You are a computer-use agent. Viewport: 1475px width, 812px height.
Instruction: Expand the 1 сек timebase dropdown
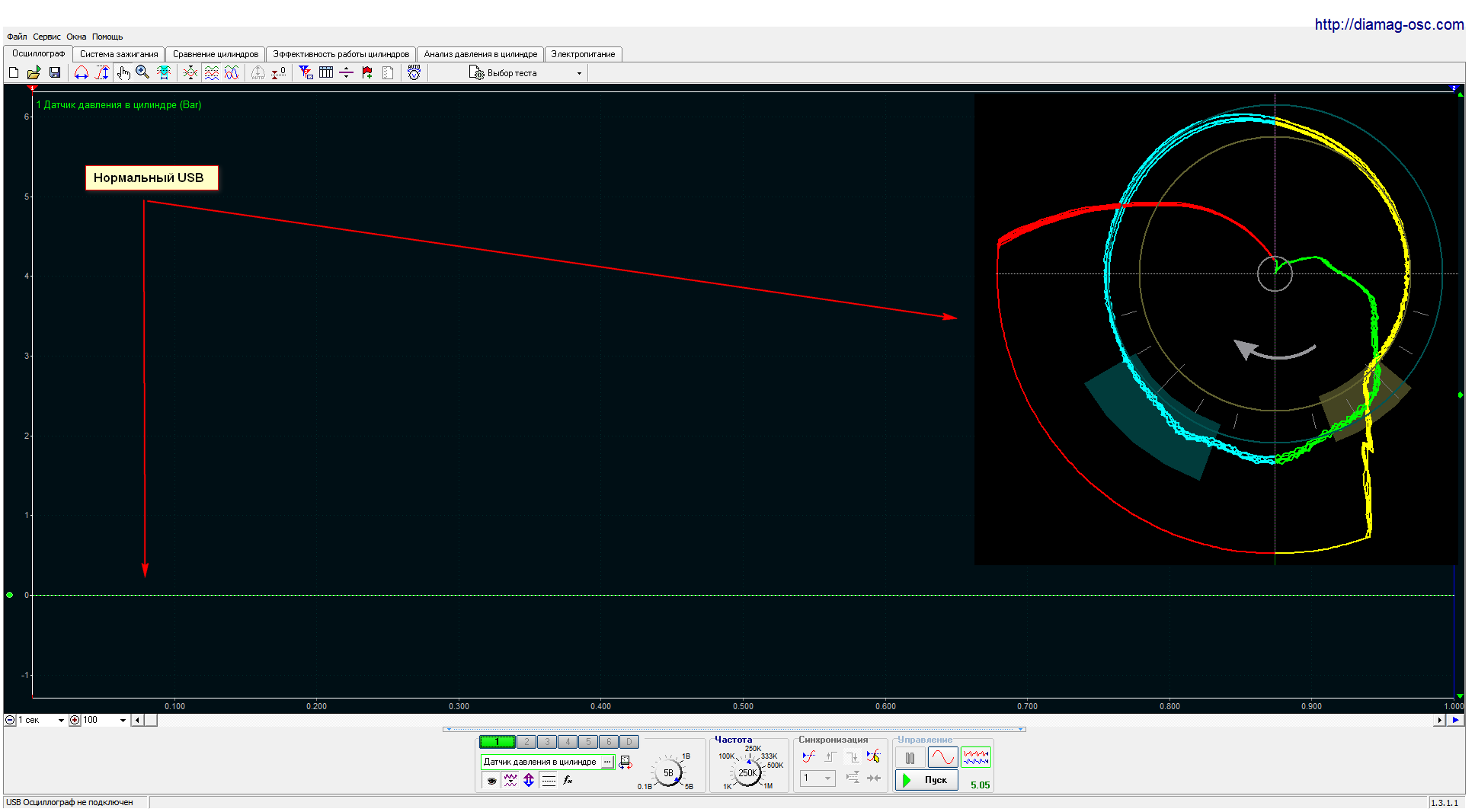61,720
